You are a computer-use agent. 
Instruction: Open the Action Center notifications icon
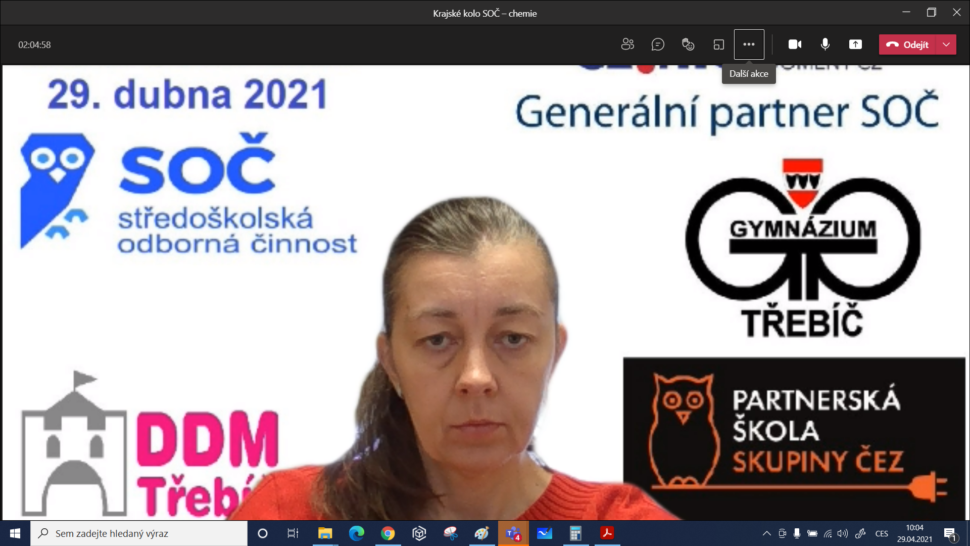(x=951, y=533)
